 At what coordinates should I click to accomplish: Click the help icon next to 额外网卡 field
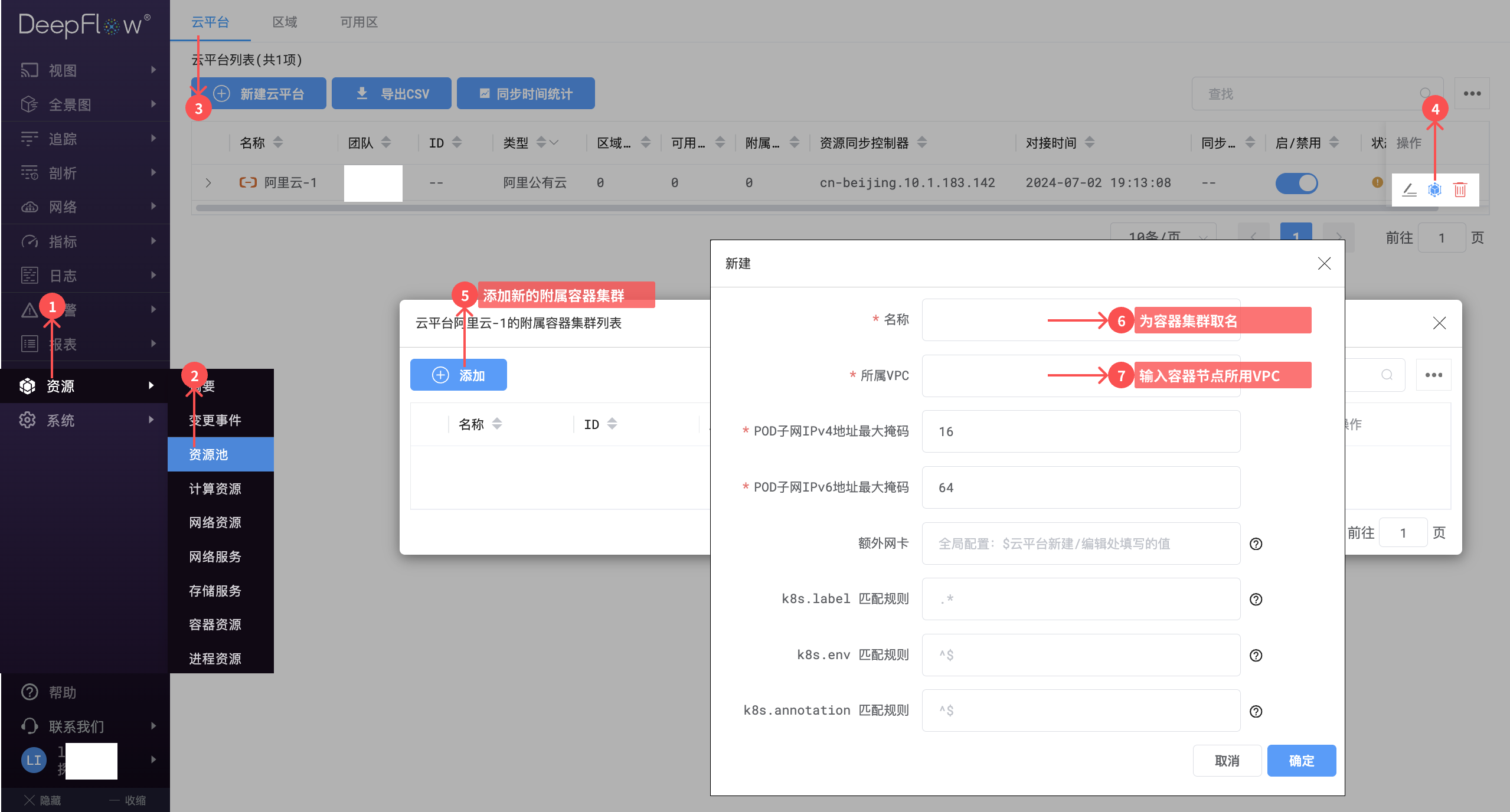click(x=1256, y=543)
